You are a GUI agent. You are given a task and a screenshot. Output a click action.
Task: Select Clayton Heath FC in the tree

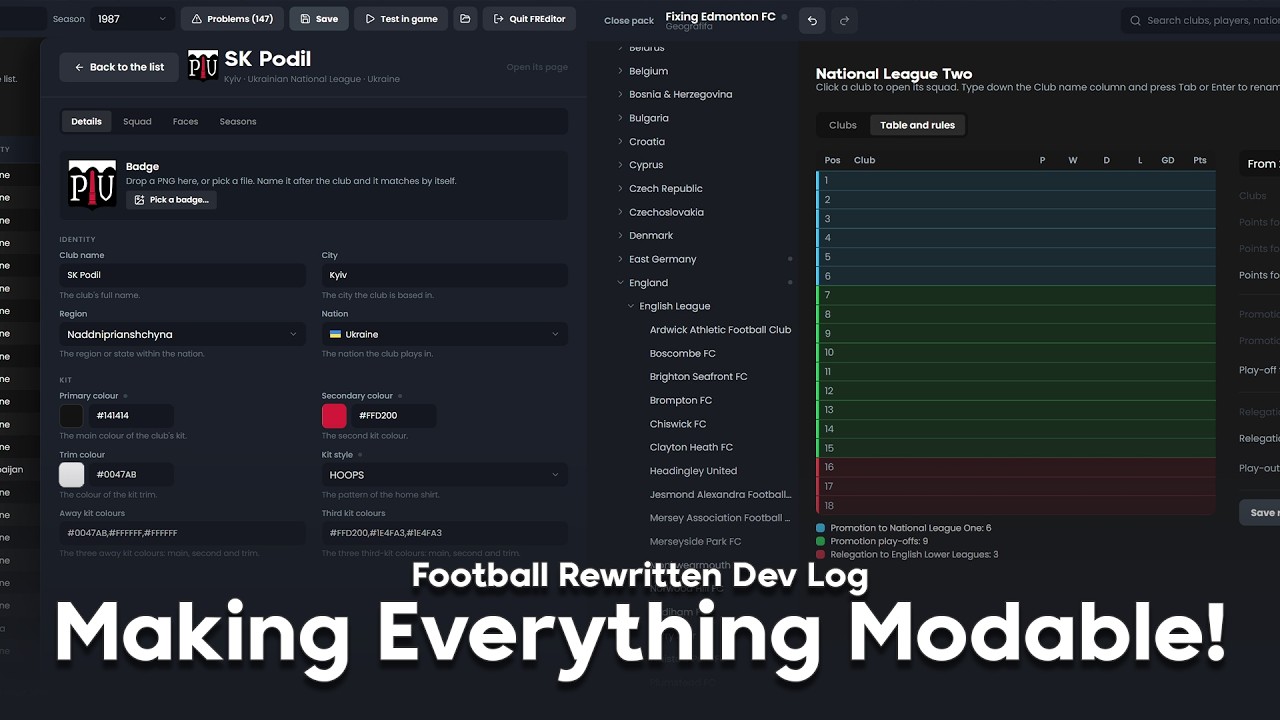[x=691, y=447]
